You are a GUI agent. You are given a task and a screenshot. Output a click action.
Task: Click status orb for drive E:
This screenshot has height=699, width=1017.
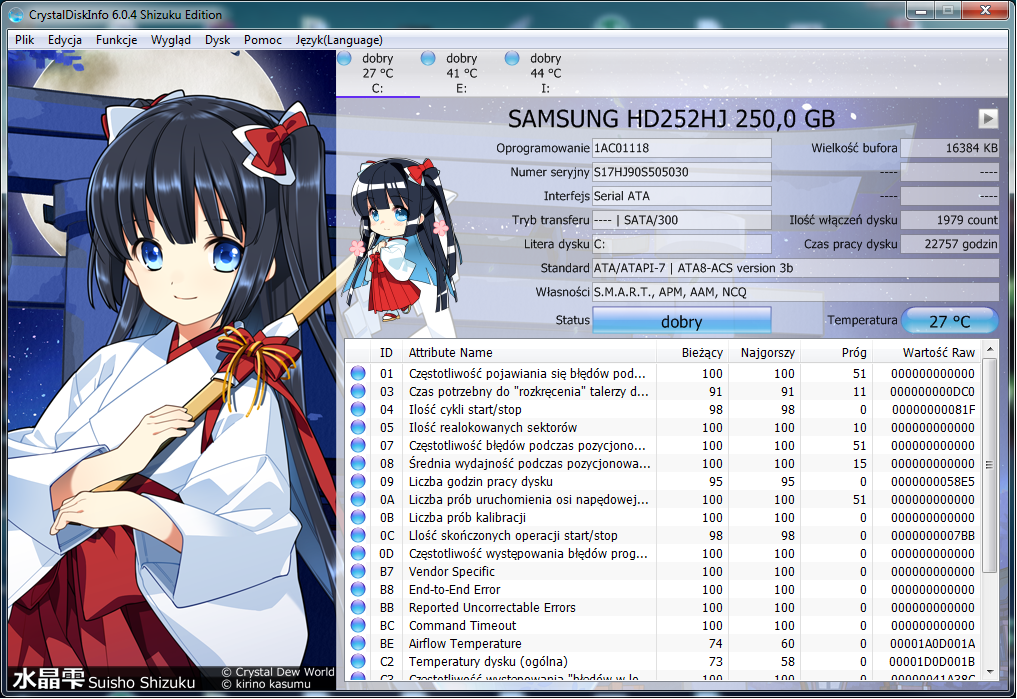coord(428,58)
